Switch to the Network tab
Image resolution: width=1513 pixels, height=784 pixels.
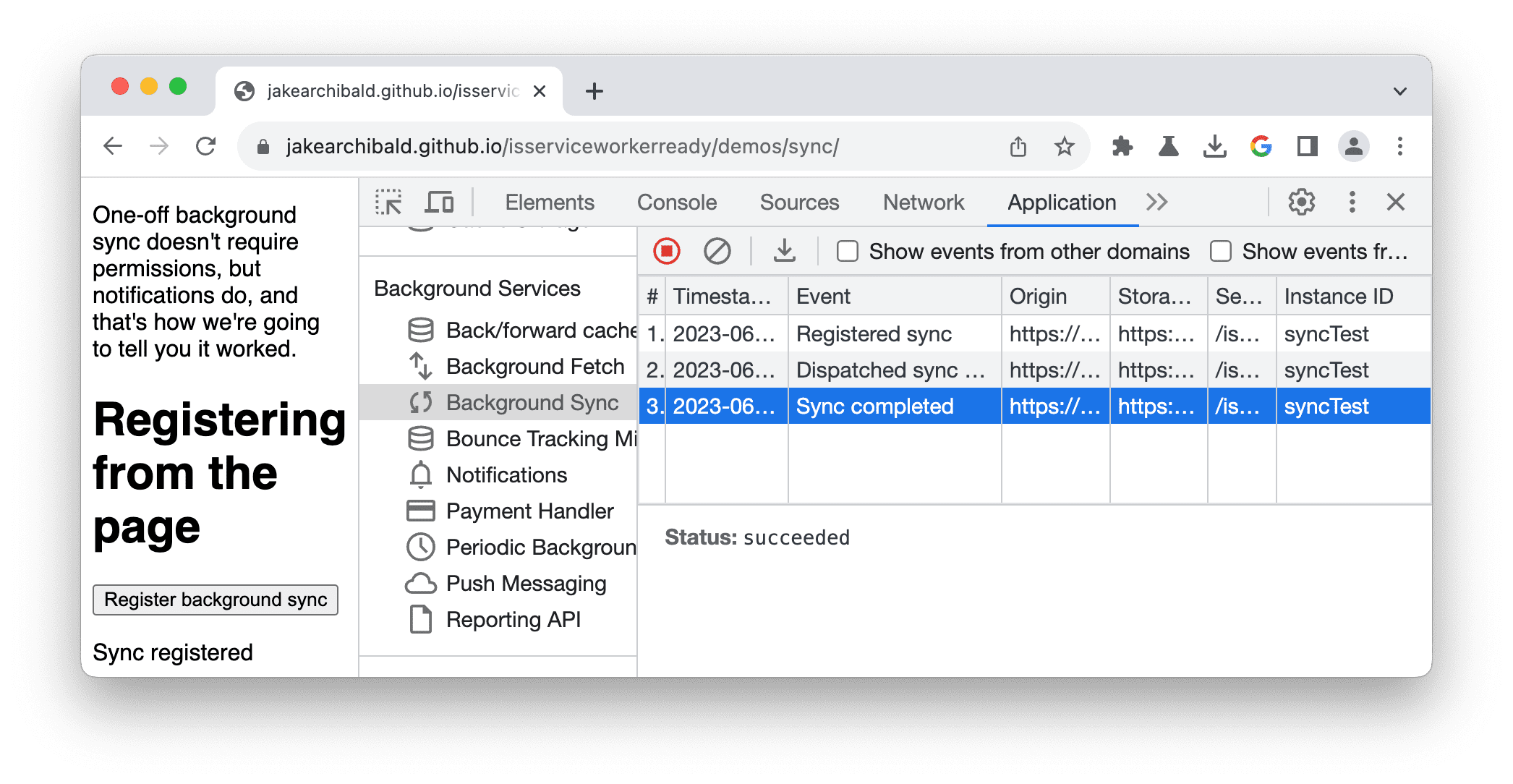919,200
